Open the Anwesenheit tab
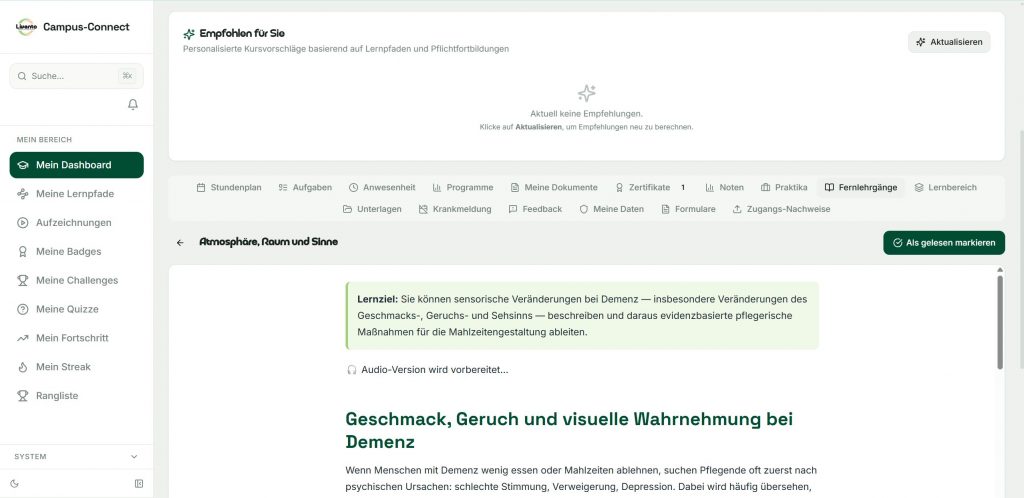Screen dimensions: 1024x498 point(382,187)
